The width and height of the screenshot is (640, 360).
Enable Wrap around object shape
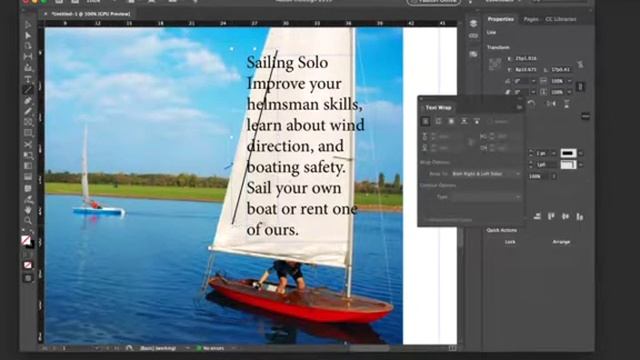coord(451,121)
